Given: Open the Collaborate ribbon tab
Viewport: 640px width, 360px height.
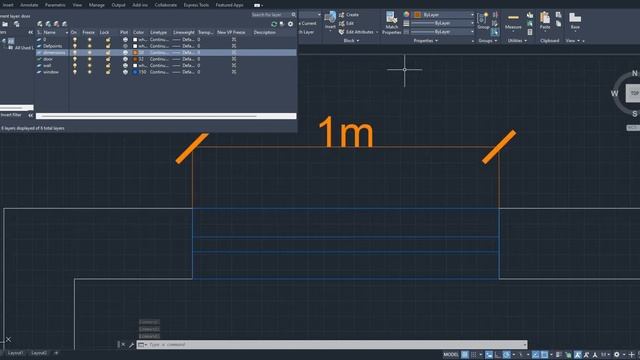Looking at the screenshot, I should click(166, 5).
